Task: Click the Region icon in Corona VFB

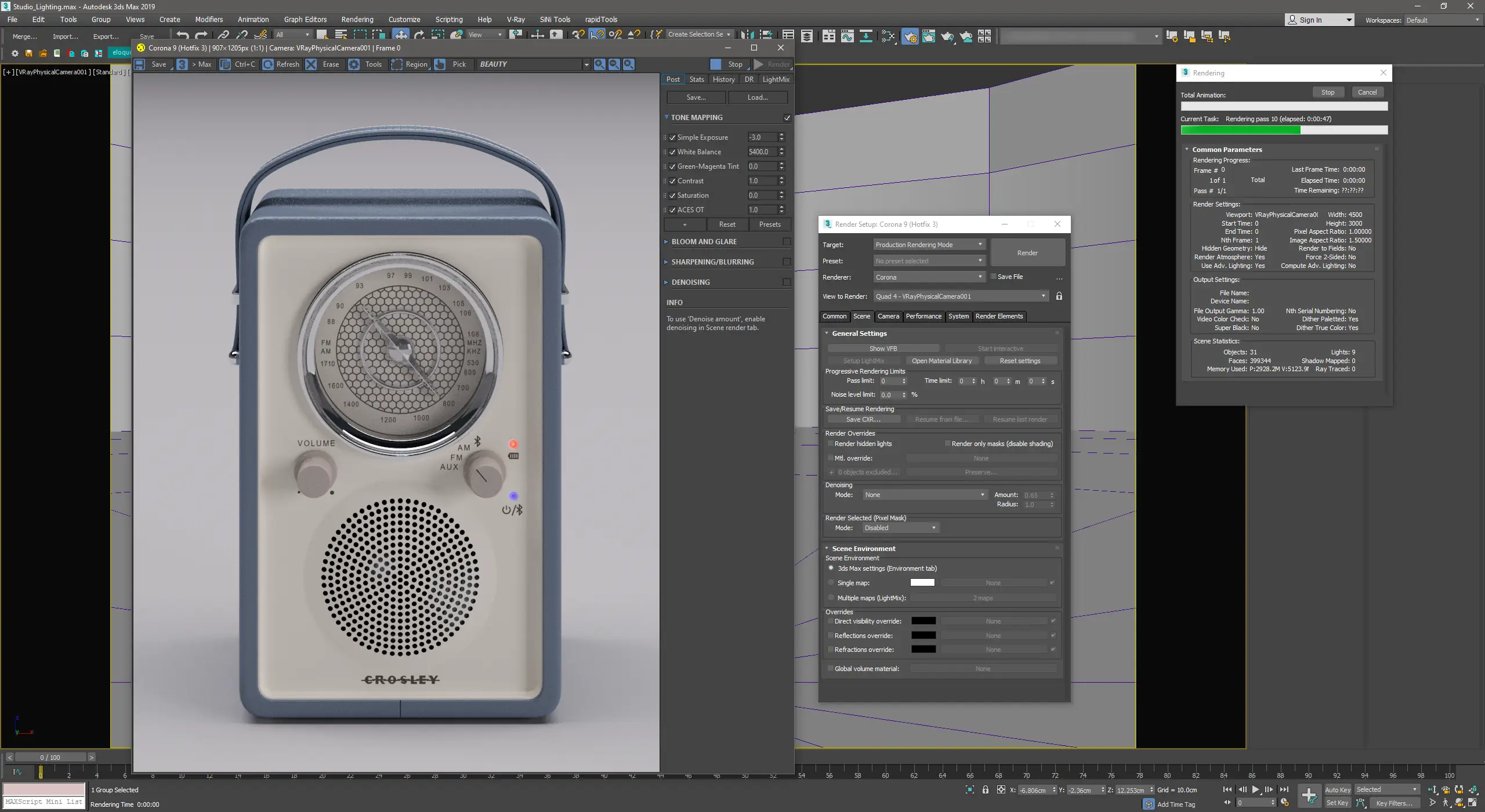Action: point(397,64)
